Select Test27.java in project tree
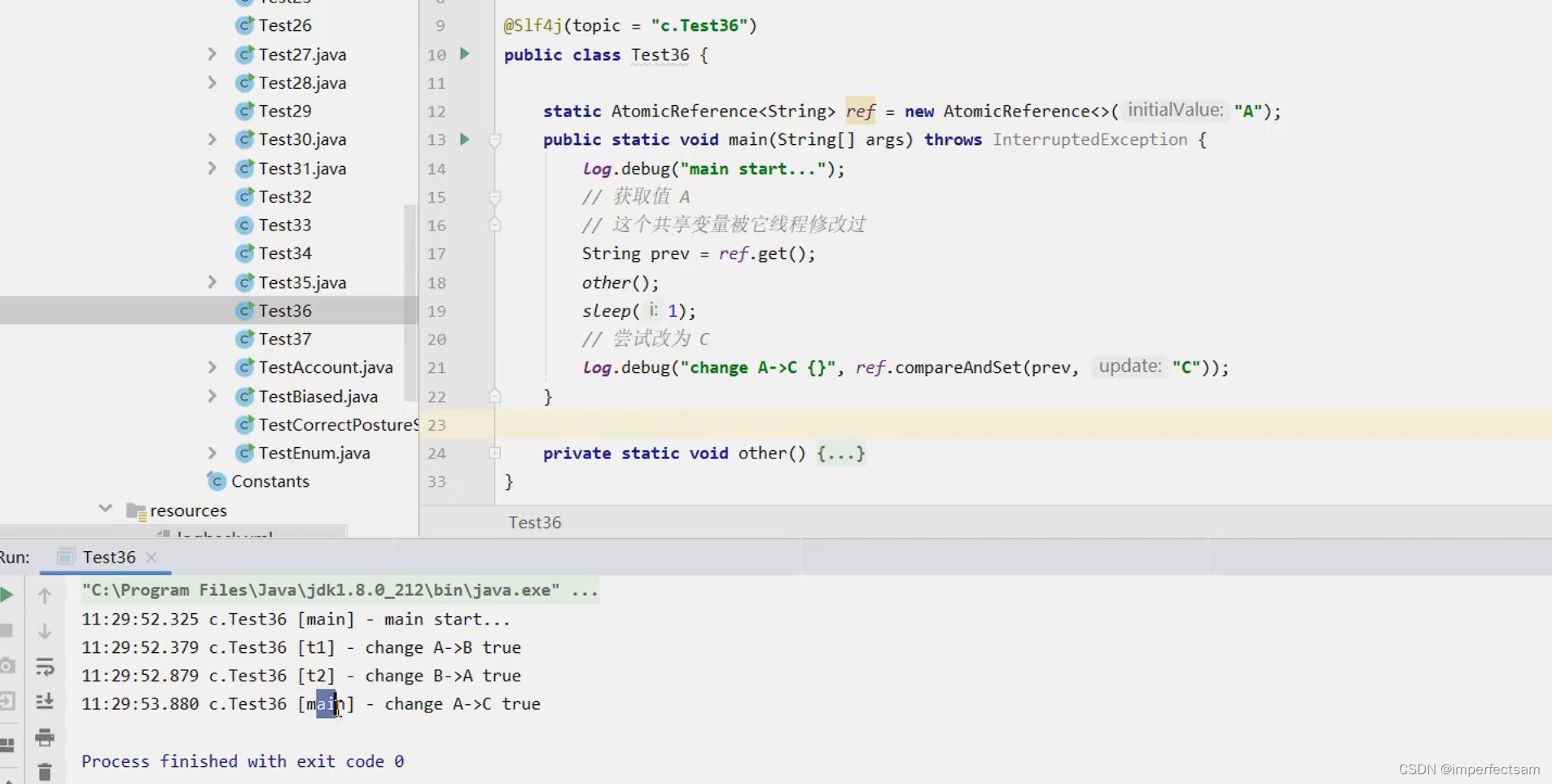The image size is (1552, 784). tap(302, 55)
